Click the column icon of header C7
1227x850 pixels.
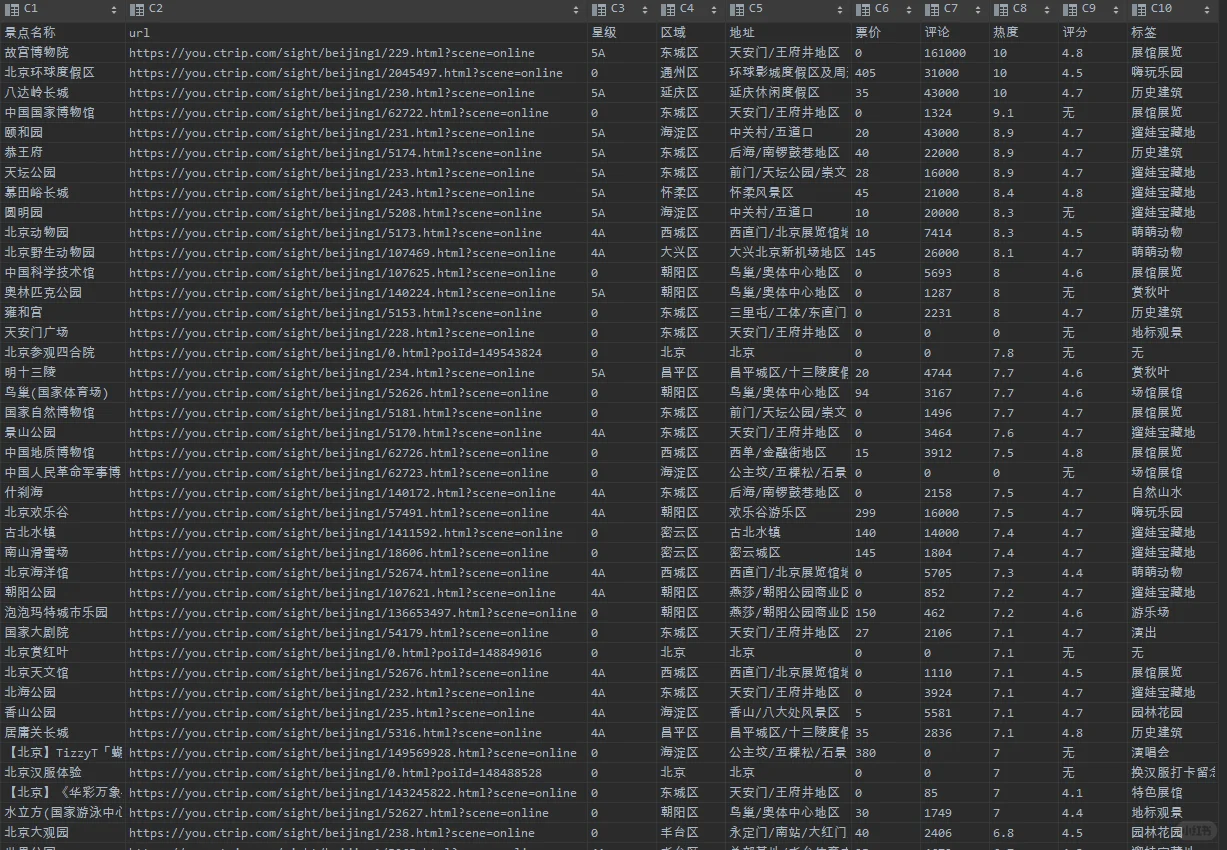click(x=931, y=9)
